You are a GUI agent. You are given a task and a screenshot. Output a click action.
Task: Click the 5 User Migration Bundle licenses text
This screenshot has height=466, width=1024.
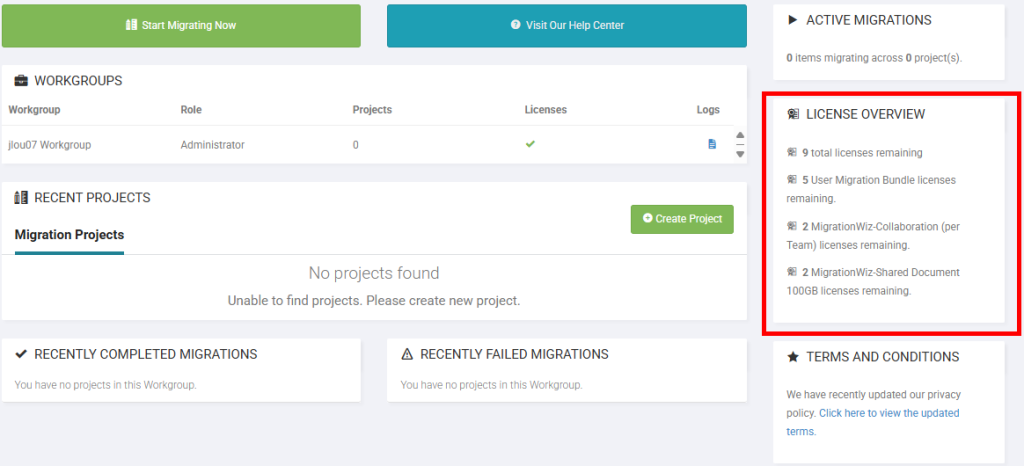pos(871,189)
